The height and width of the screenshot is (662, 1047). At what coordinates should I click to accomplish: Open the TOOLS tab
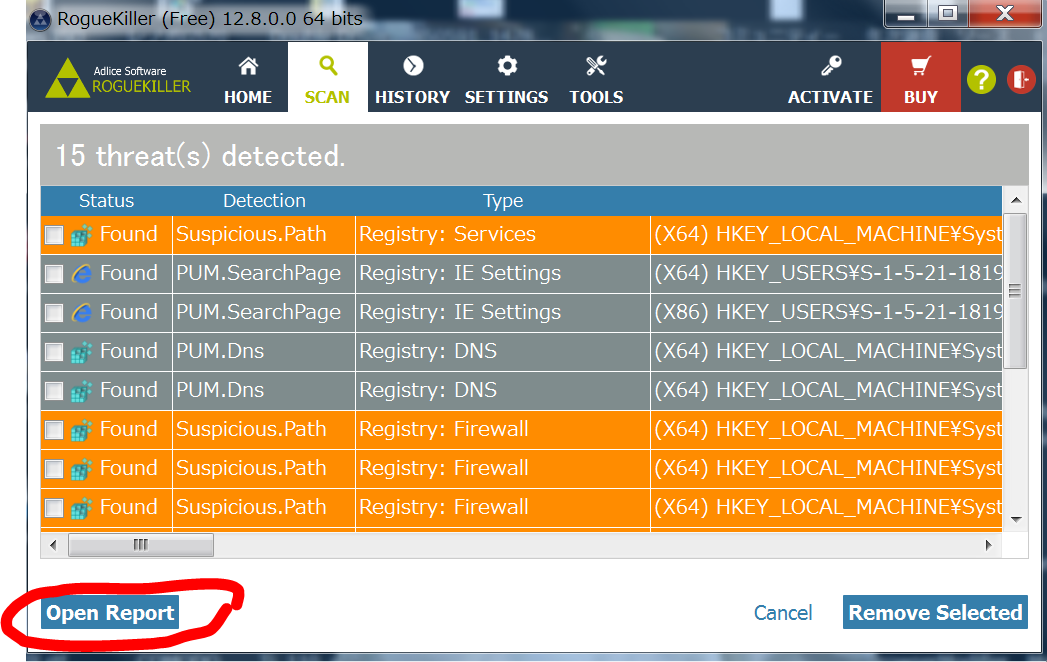point(596,80)
